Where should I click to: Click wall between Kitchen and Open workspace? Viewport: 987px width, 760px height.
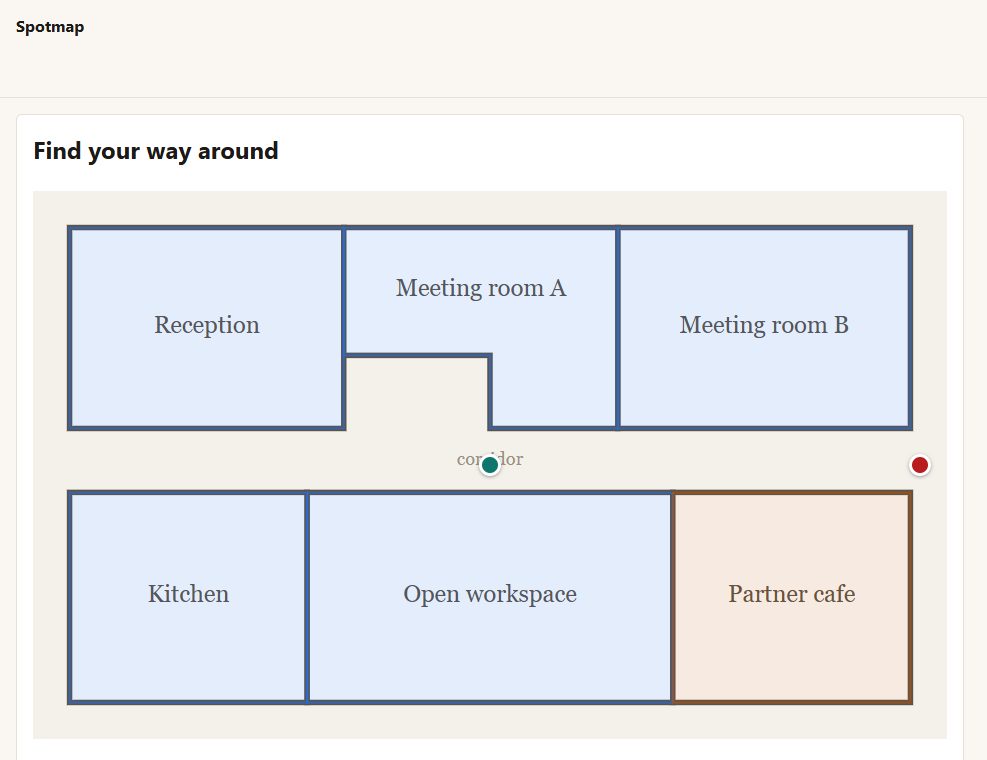[x=307, y=597]
